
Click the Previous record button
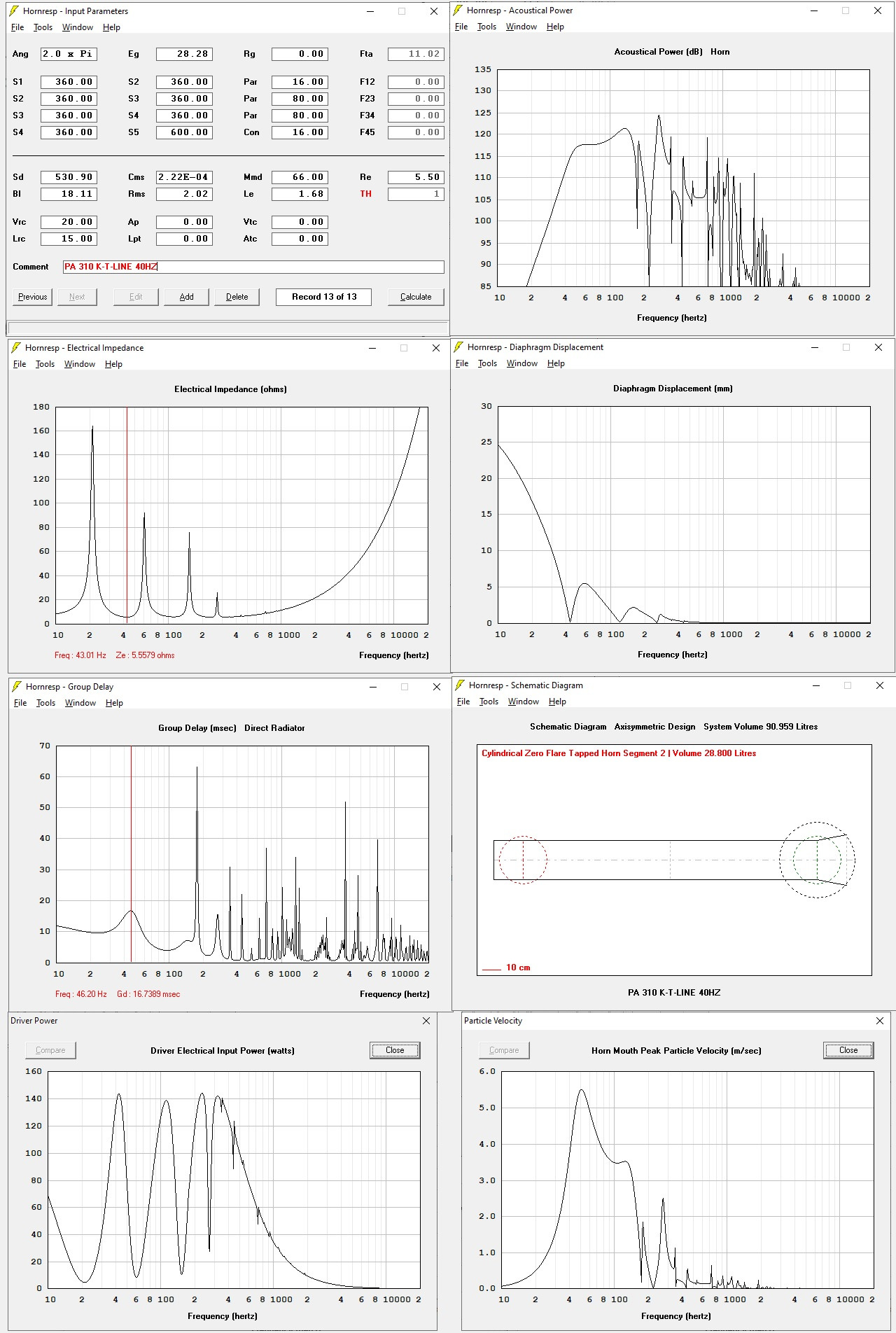pos(32,297)
